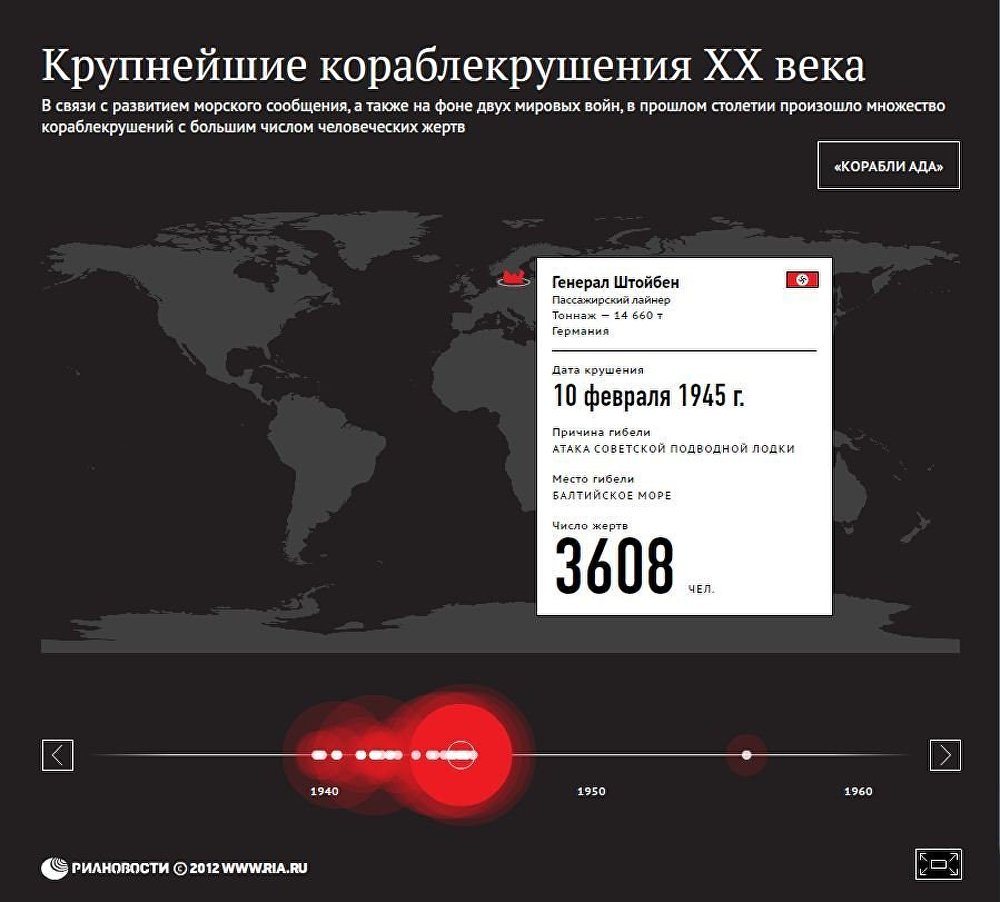Click «Пассажирский лайнер» ship type text

click(x=611, y=300)
